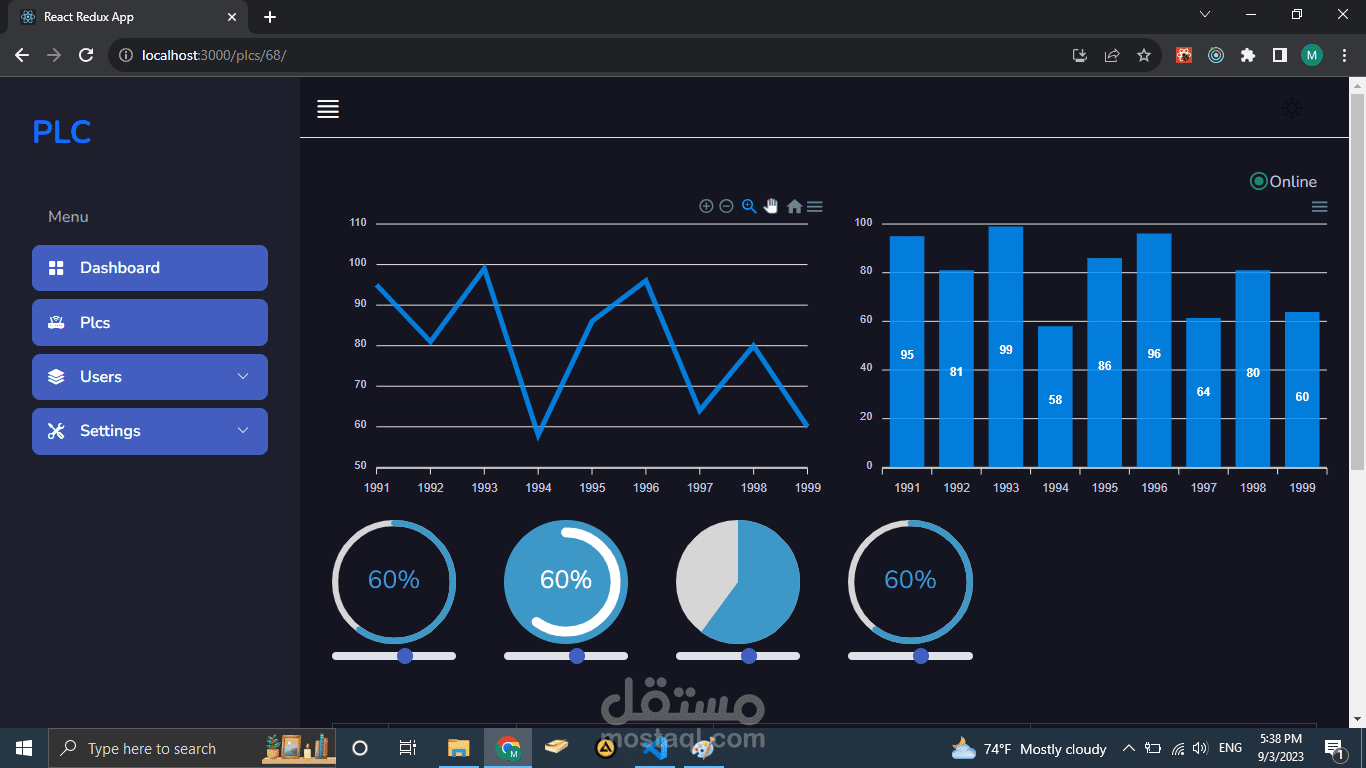
Task: Click the slider under the pie chart
Action: [x=738, y=656]
